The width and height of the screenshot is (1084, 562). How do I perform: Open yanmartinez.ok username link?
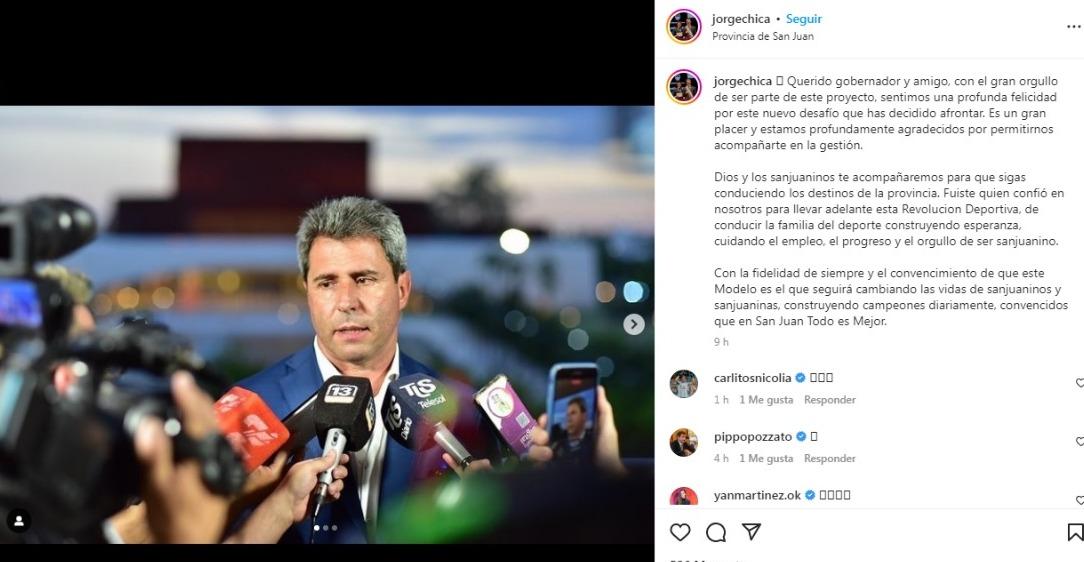(757, 495)
